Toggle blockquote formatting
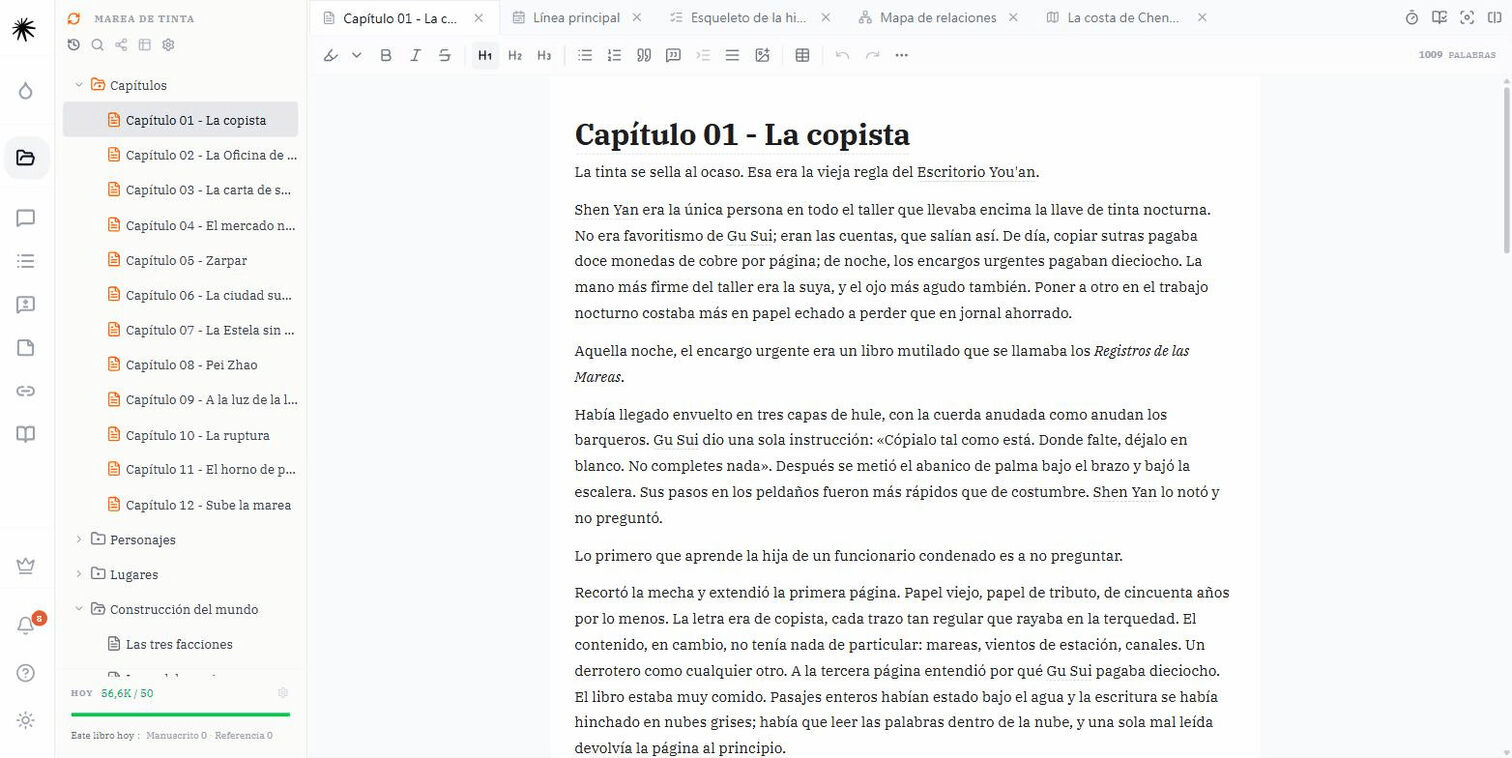The width and height of the screenshot is (1512, 758). click(x=644, y=55)
